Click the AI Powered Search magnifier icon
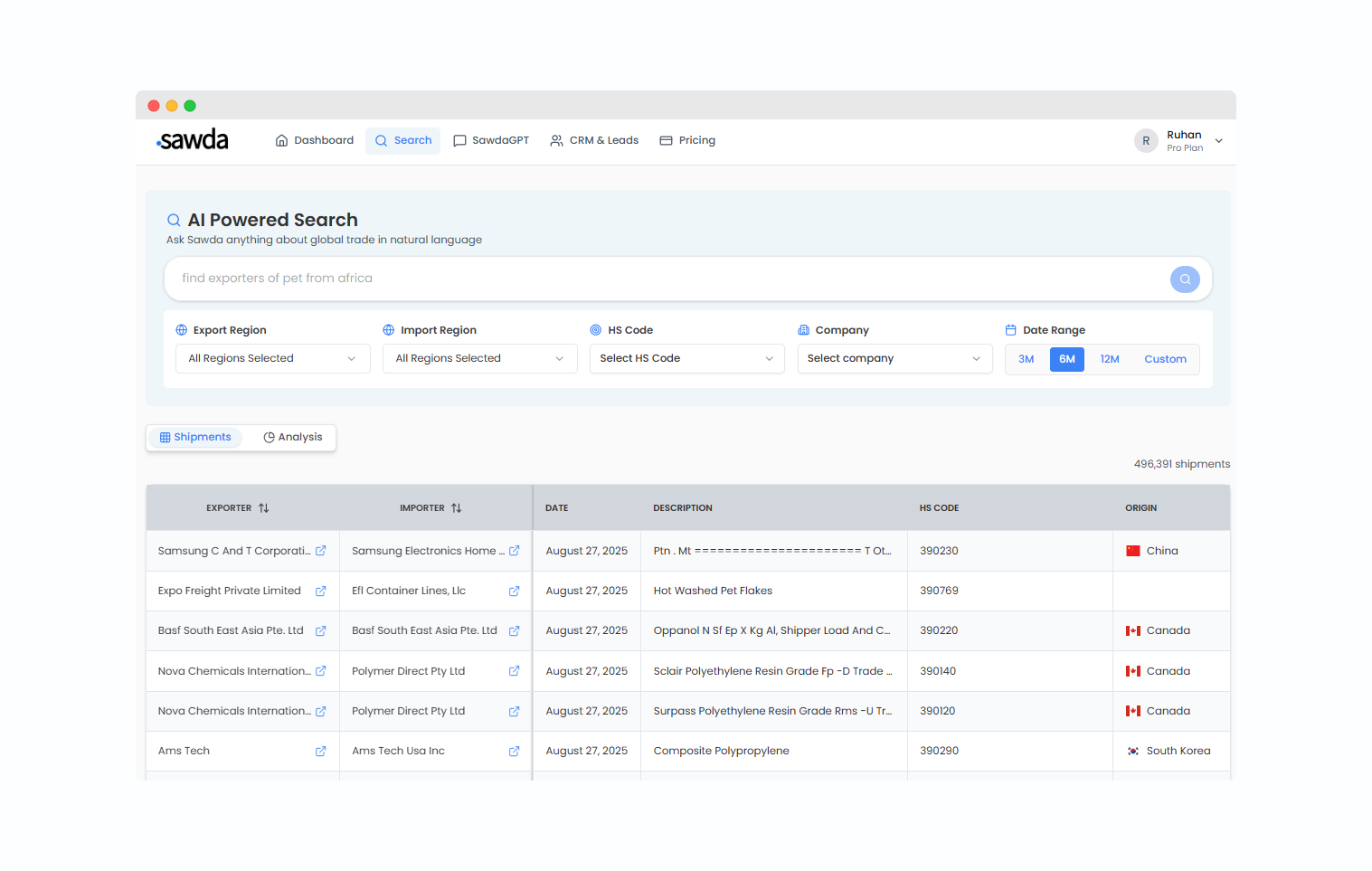This screenshot has width=1372, height=871. 174,220
